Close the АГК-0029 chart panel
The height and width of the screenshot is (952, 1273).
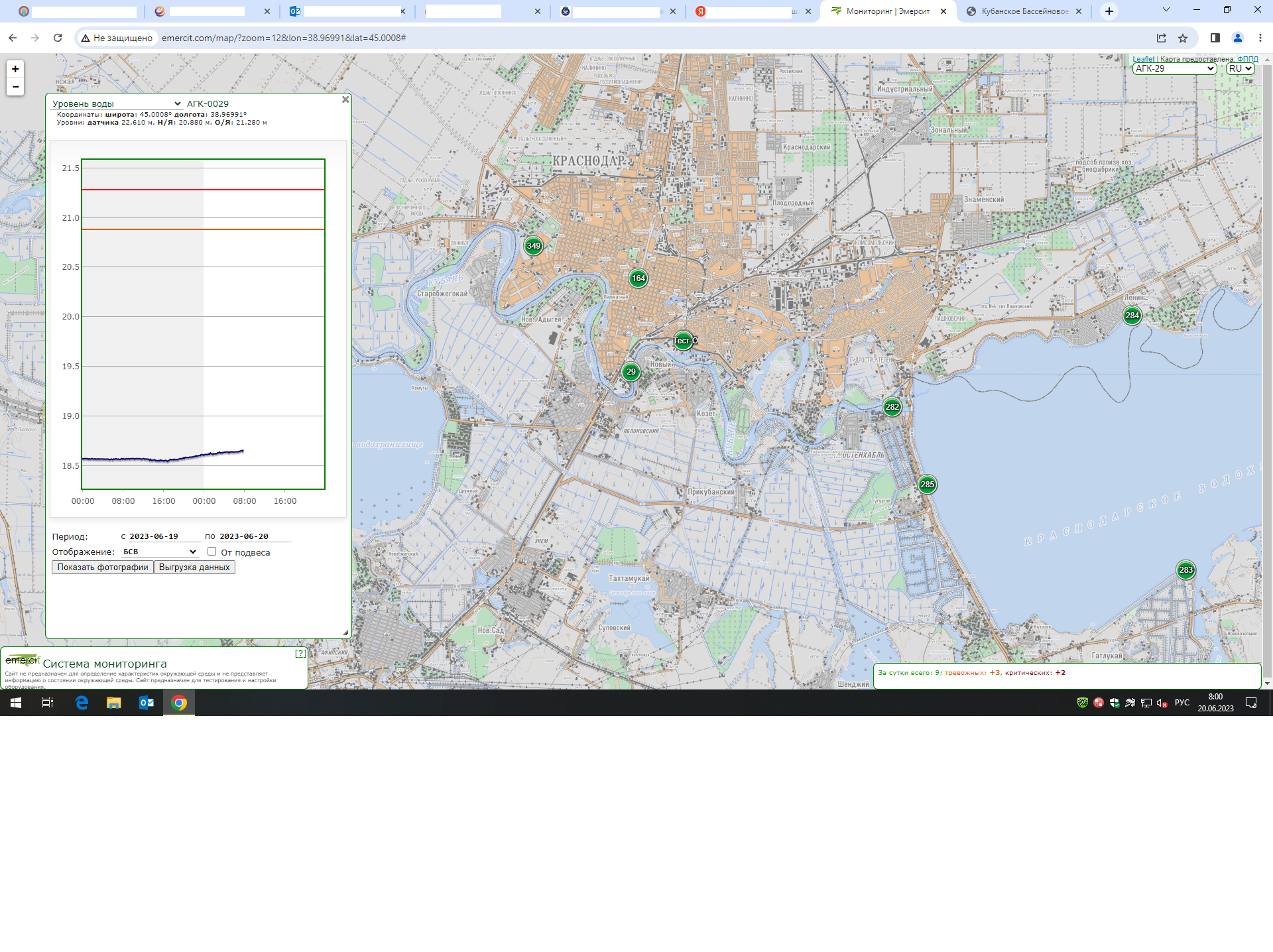(x=345, y=99)
